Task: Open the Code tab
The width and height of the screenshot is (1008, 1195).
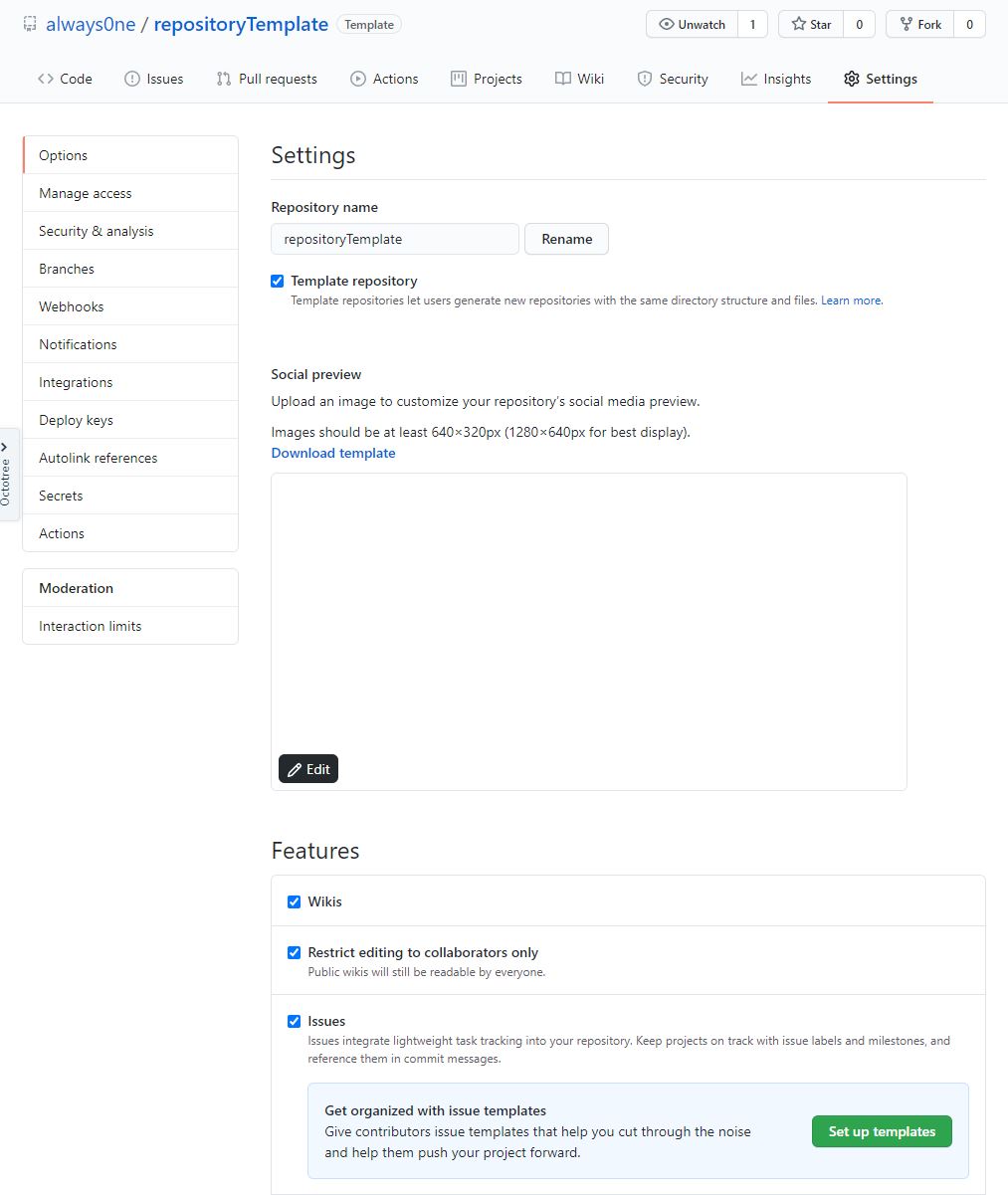Action: (65, 79)
